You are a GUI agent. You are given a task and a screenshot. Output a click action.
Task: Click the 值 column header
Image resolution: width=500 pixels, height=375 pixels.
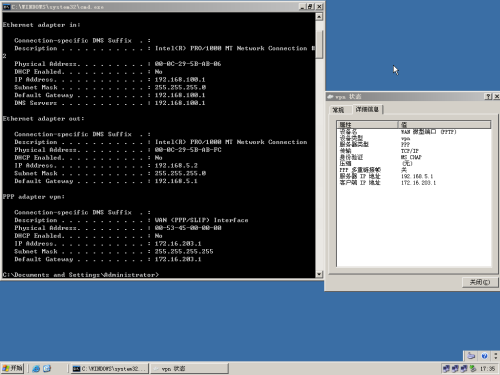pos(445,125)
